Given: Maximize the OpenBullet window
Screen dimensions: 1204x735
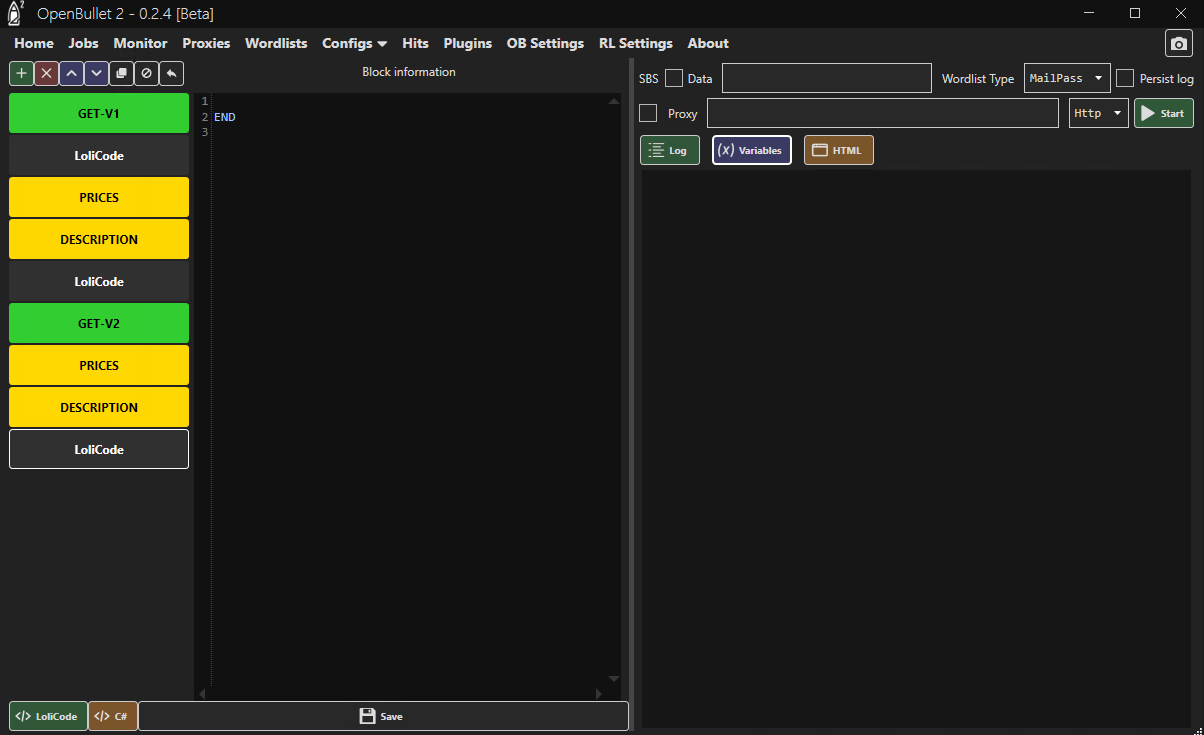Looking at the screenshot, I should click(x=1135, y=13).
